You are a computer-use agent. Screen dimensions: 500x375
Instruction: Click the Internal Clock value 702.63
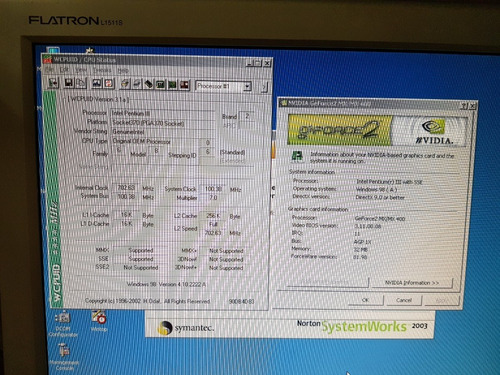coord(126,188)
